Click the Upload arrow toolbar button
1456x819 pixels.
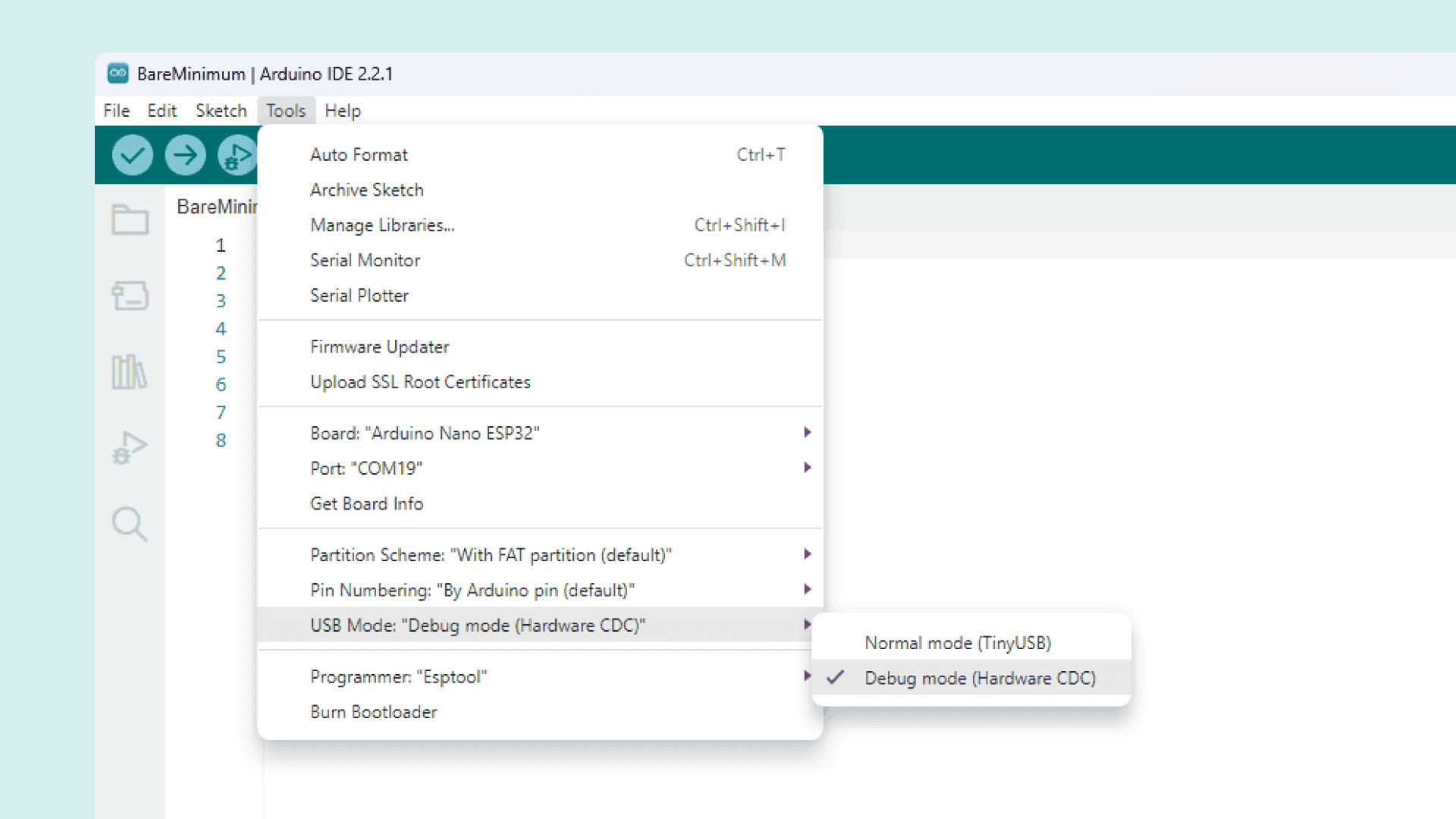185,155
